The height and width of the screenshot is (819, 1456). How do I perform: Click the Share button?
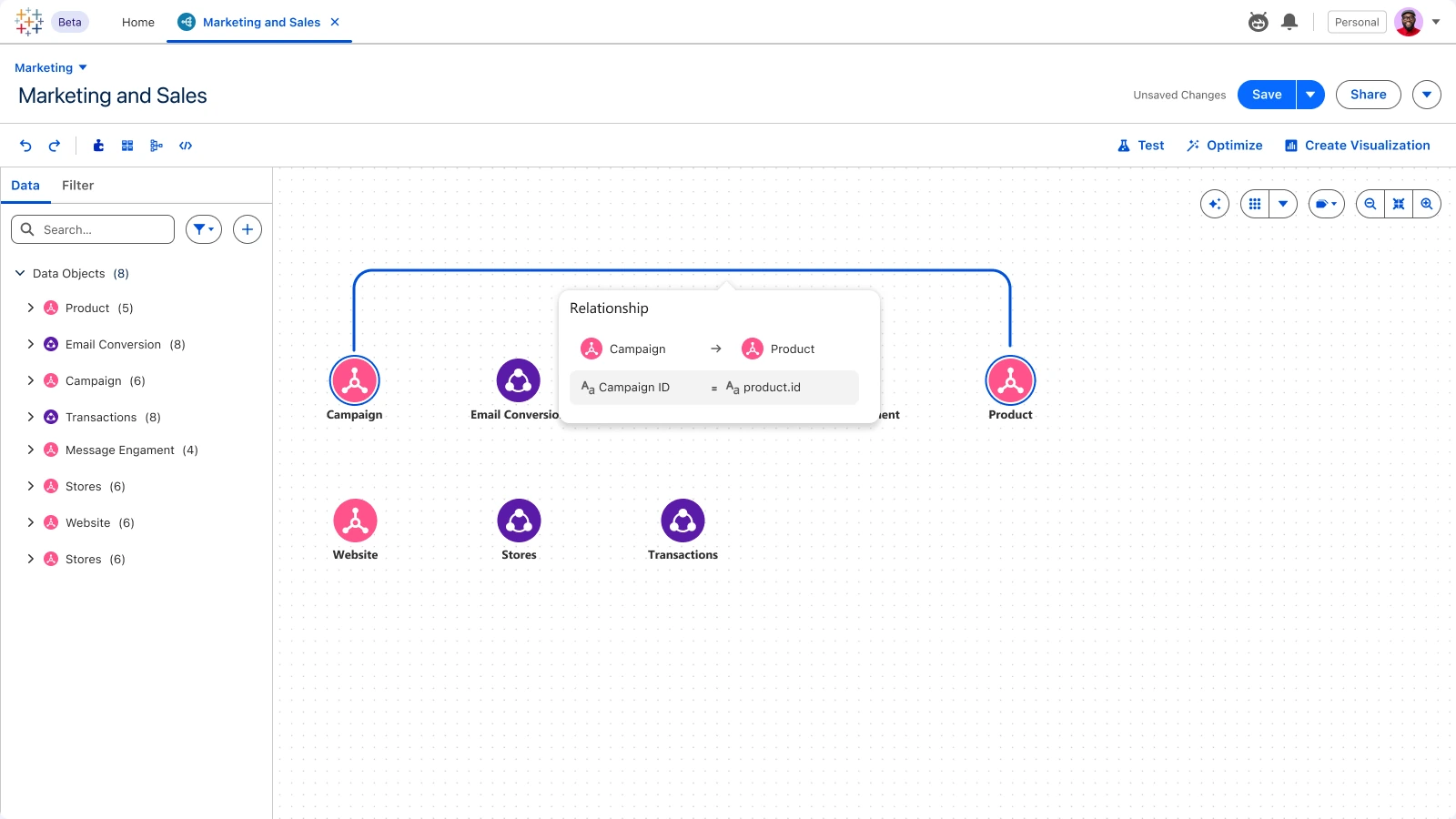(1369, 95)
